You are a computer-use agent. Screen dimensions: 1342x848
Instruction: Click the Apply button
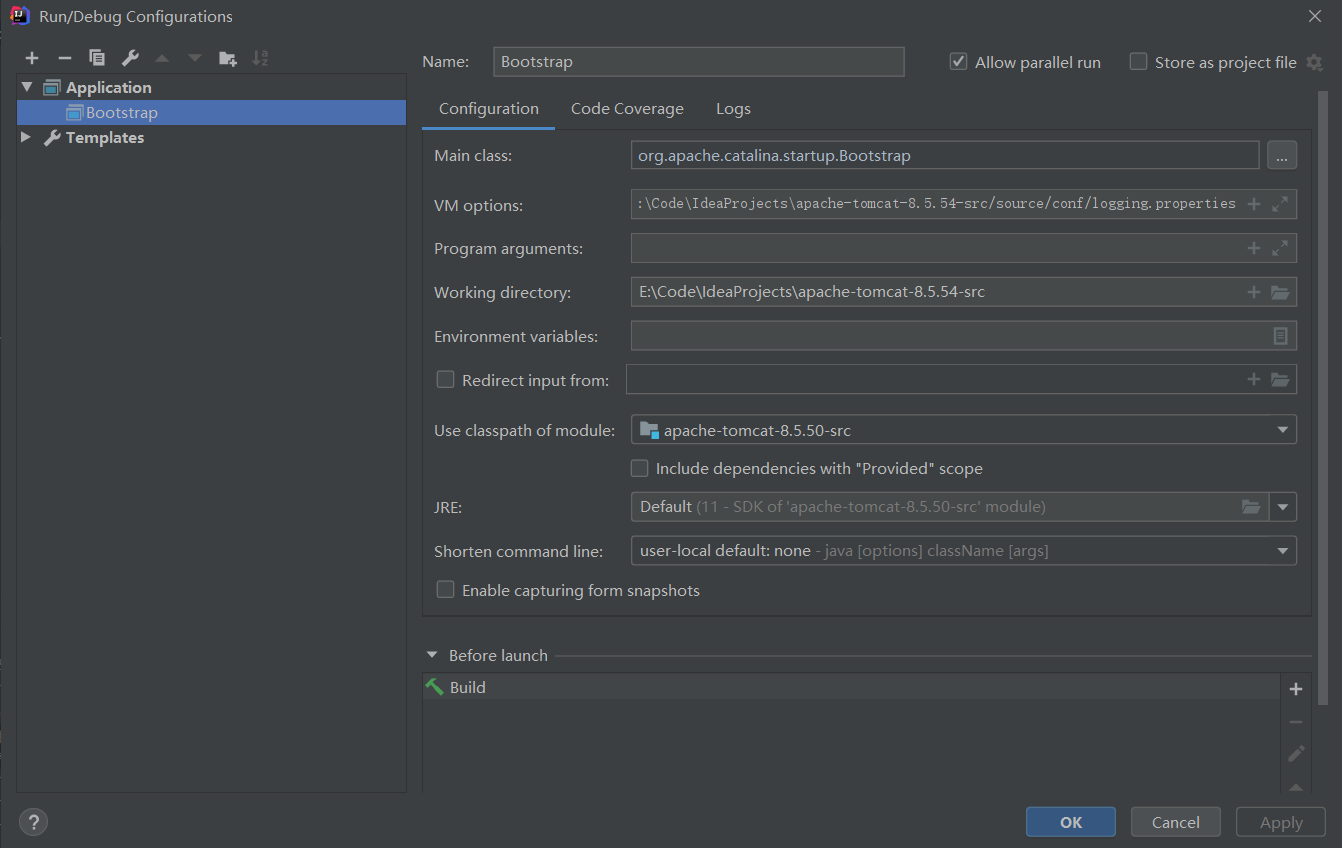1281,822
